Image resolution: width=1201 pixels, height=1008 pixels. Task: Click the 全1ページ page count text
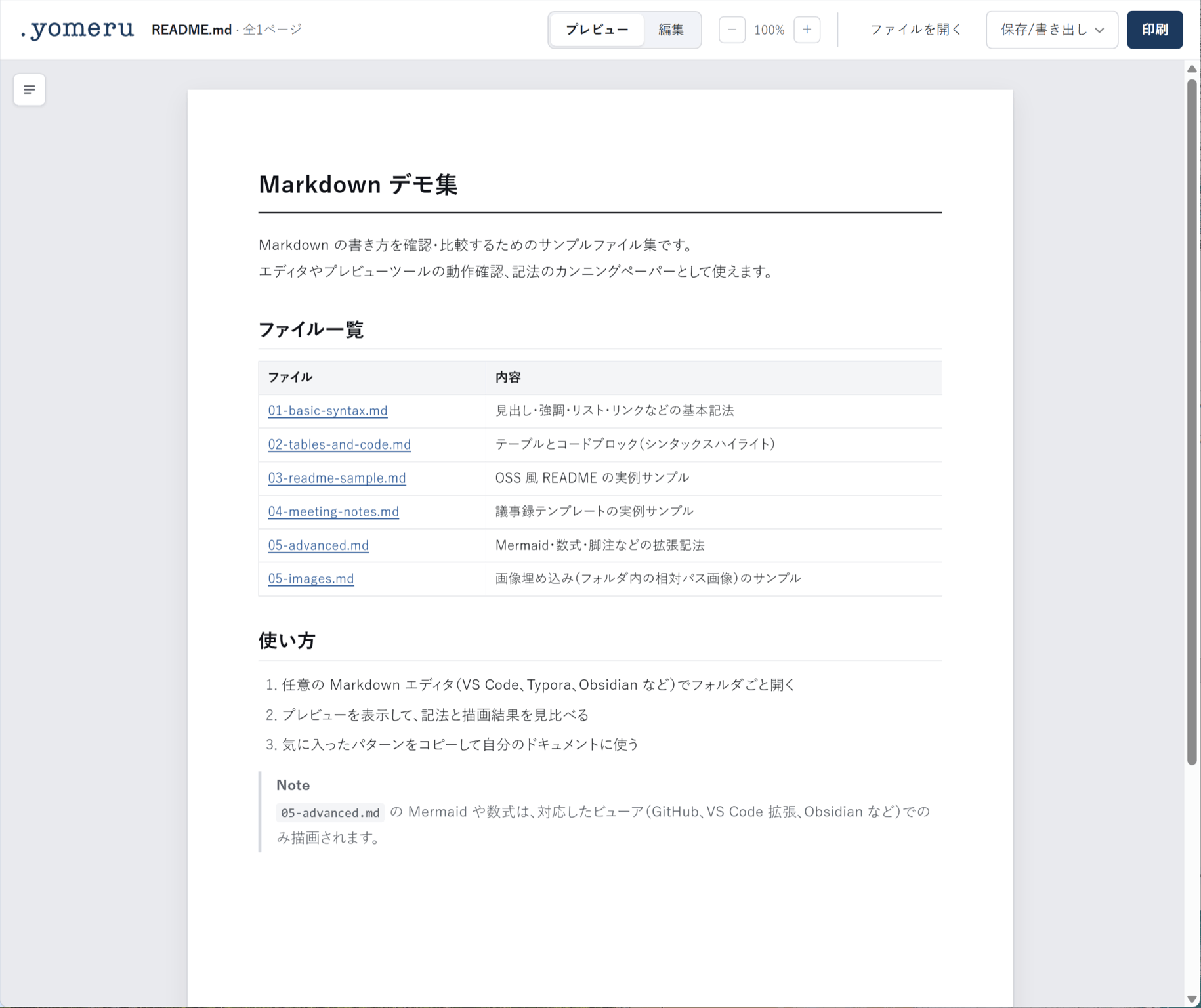(x=272, y=30)
